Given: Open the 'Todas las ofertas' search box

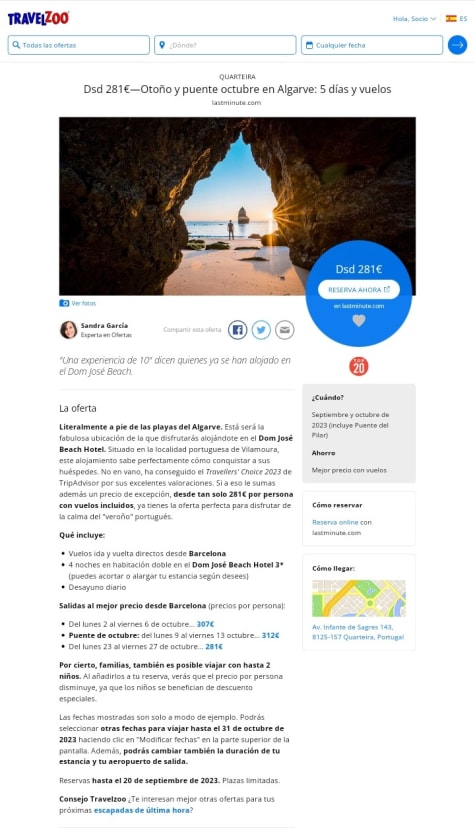Looking at the screenshot, I should click(79, 45).
